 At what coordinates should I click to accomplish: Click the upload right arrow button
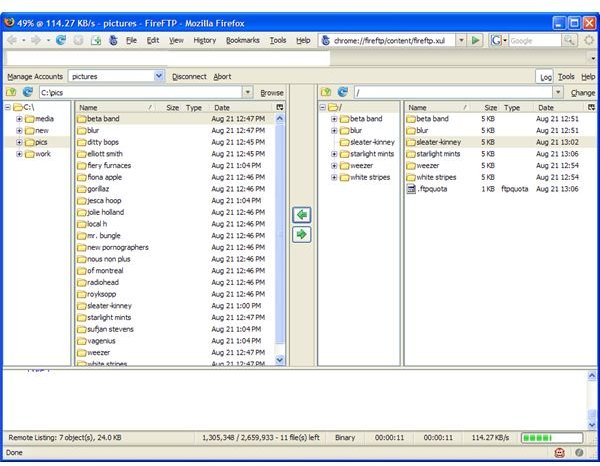tap(302, 234)
